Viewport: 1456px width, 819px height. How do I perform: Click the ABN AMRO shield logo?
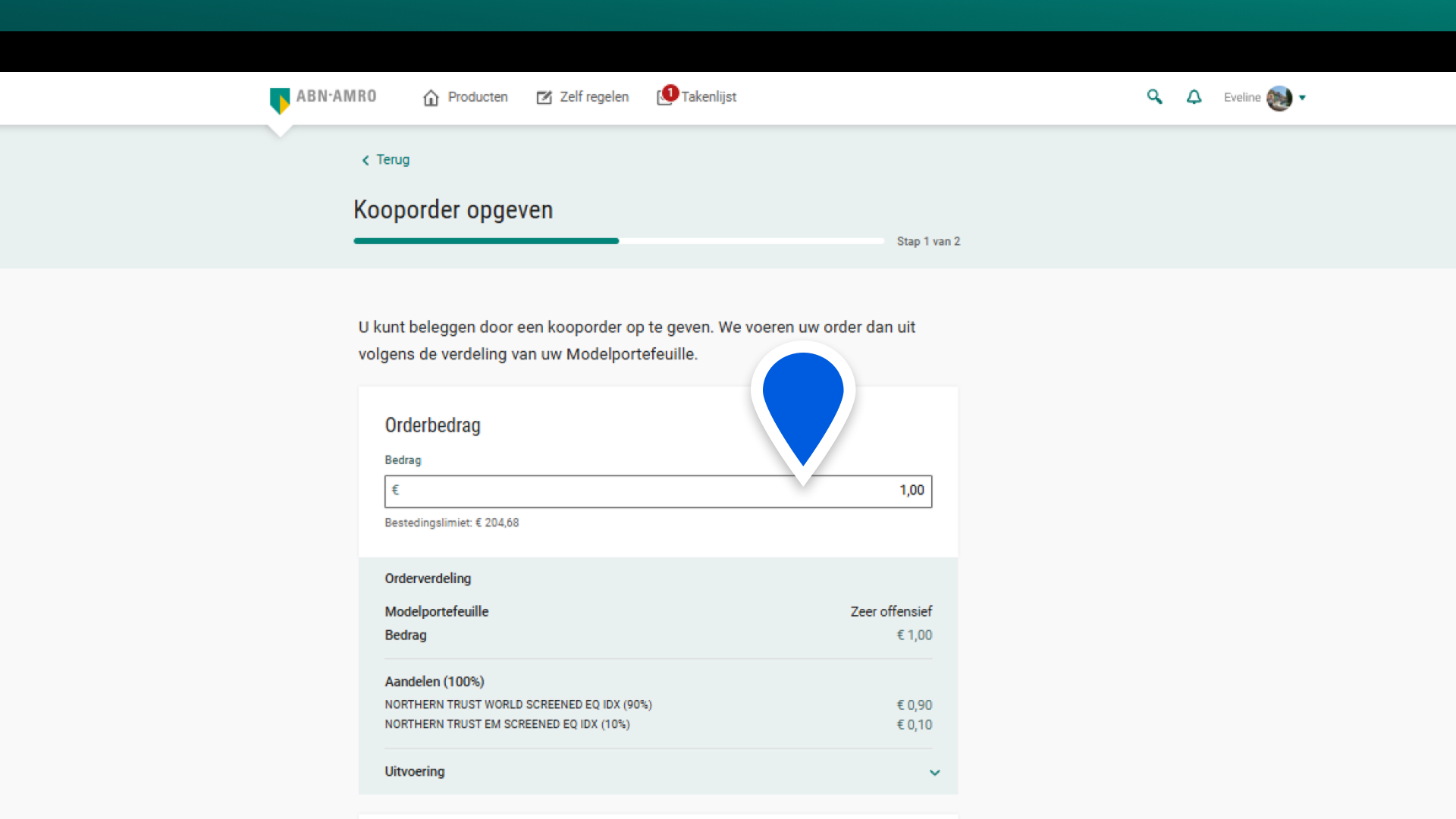point(279,99)
